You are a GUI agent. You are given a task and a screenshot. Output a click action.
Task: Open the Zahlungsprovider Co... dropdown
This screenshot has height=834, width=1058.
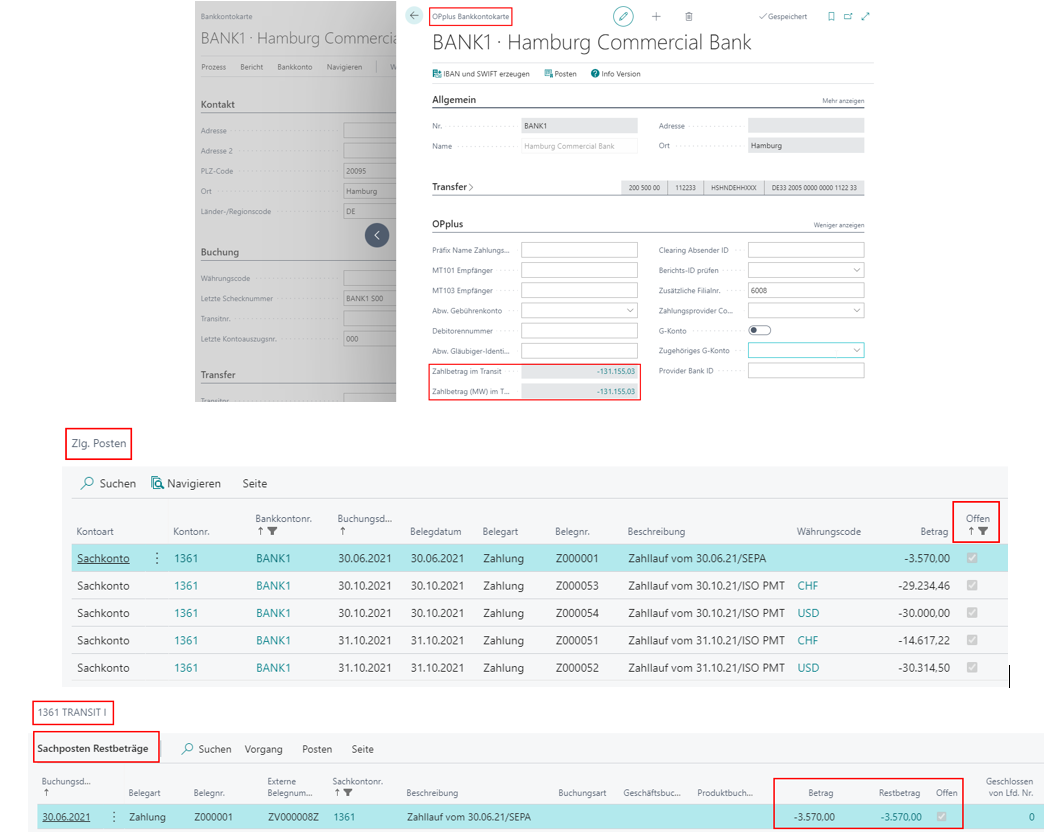click(856, 310)
